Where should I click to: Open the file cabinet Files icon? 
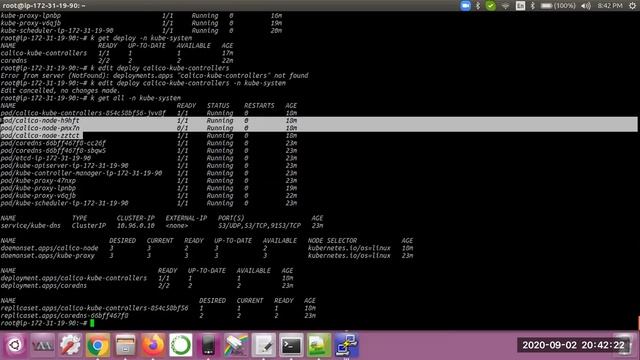pos(125,345)
